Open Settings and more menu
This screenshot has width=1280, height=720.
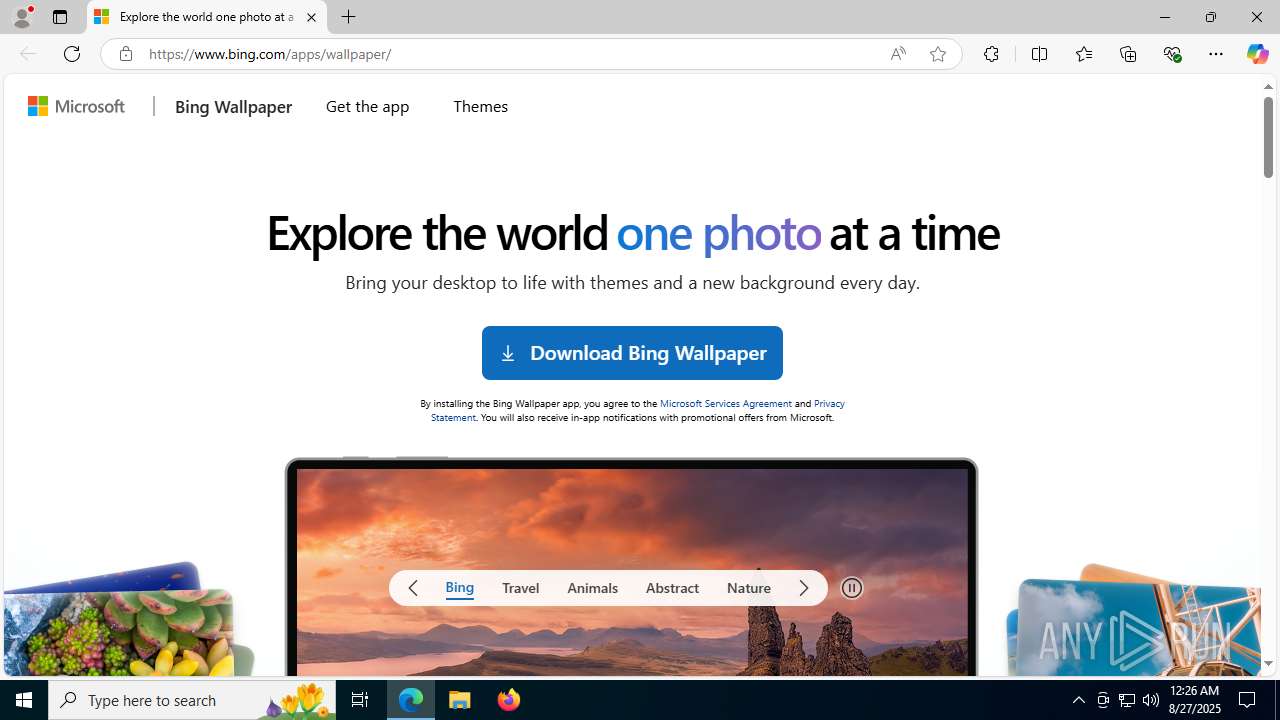[x=1215, y=54]
